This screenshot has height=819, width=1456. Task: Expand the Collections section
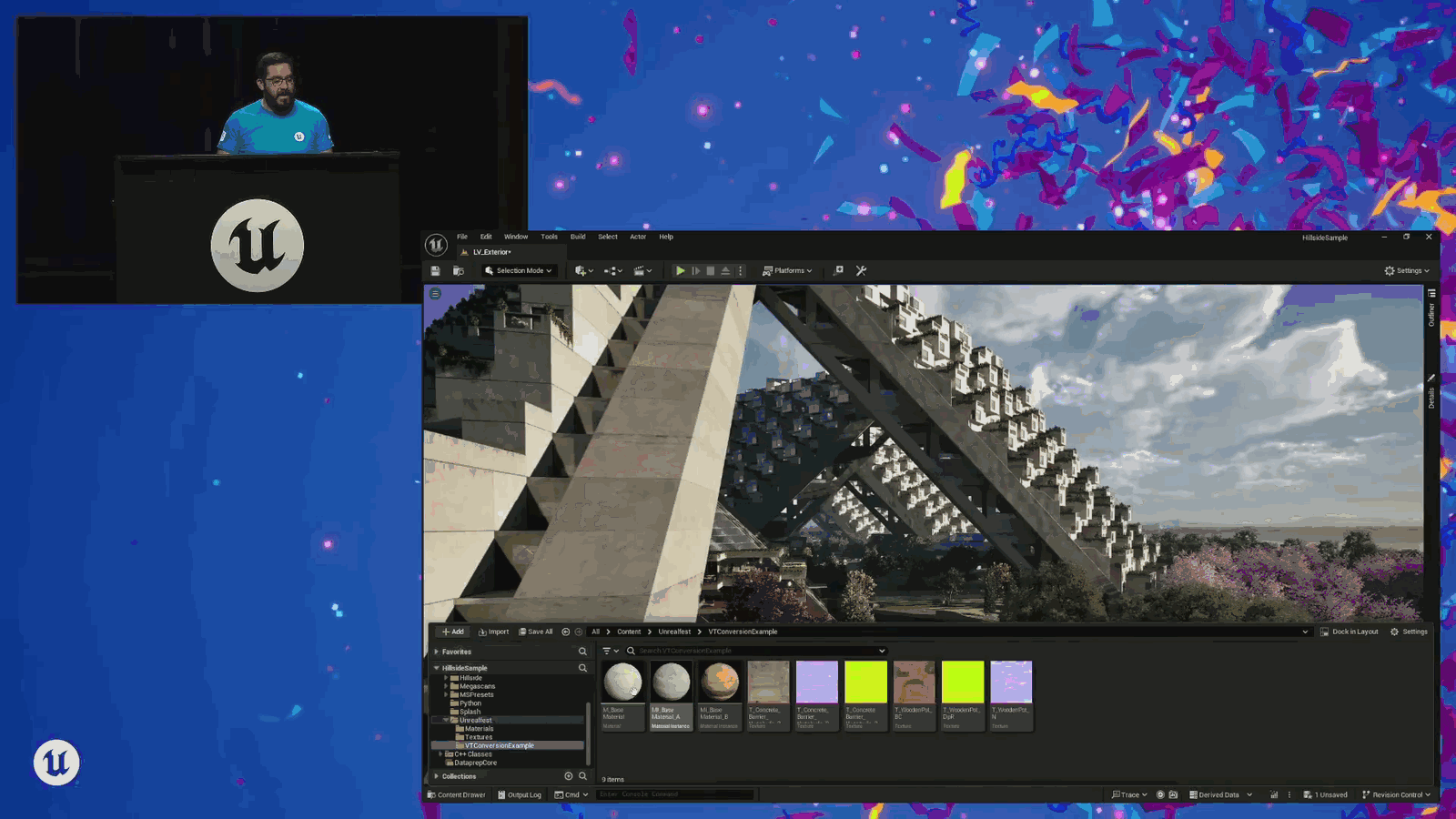coord(437,776)
